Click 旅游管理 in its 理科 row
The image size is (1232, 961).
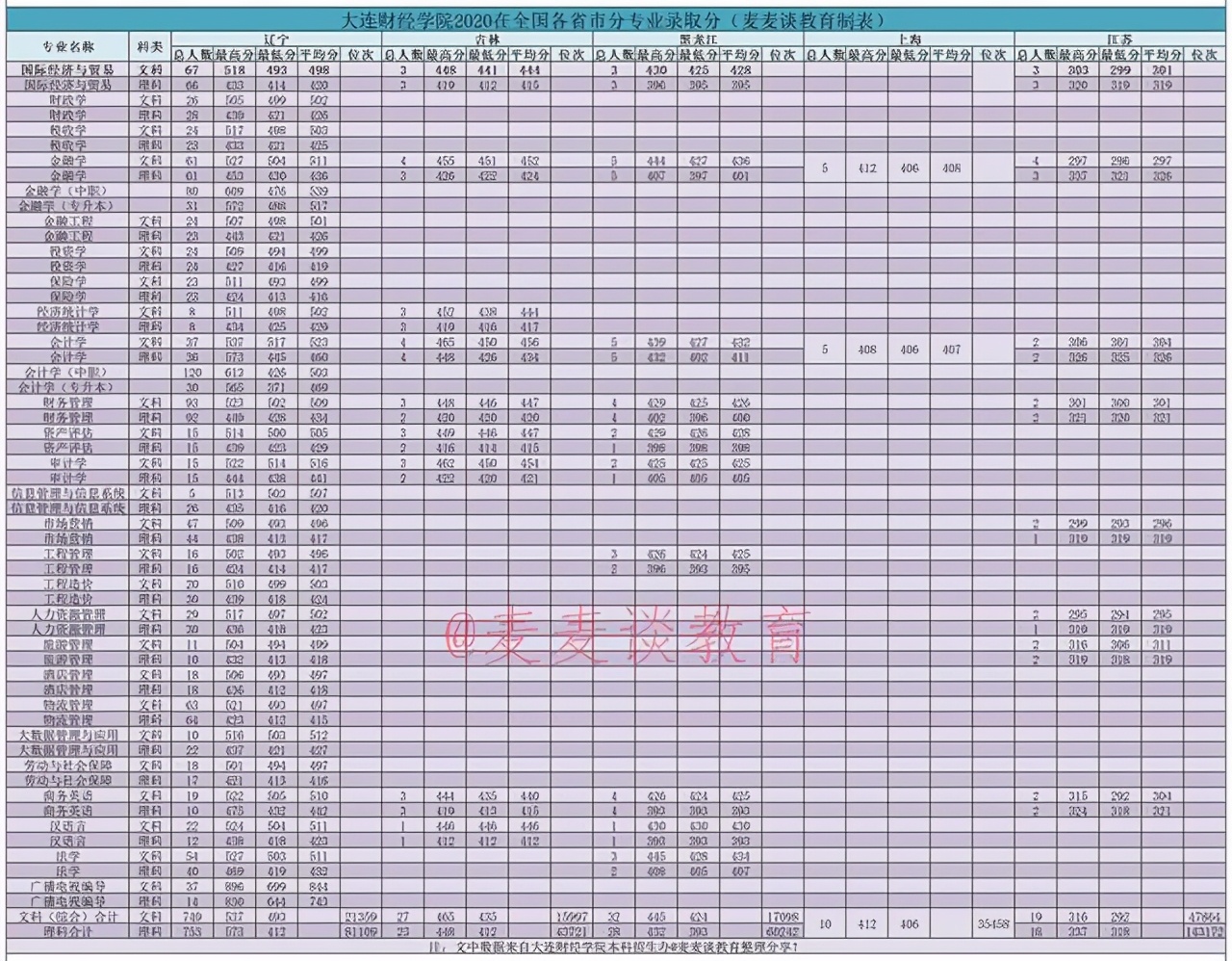click(x=68, y=660)
